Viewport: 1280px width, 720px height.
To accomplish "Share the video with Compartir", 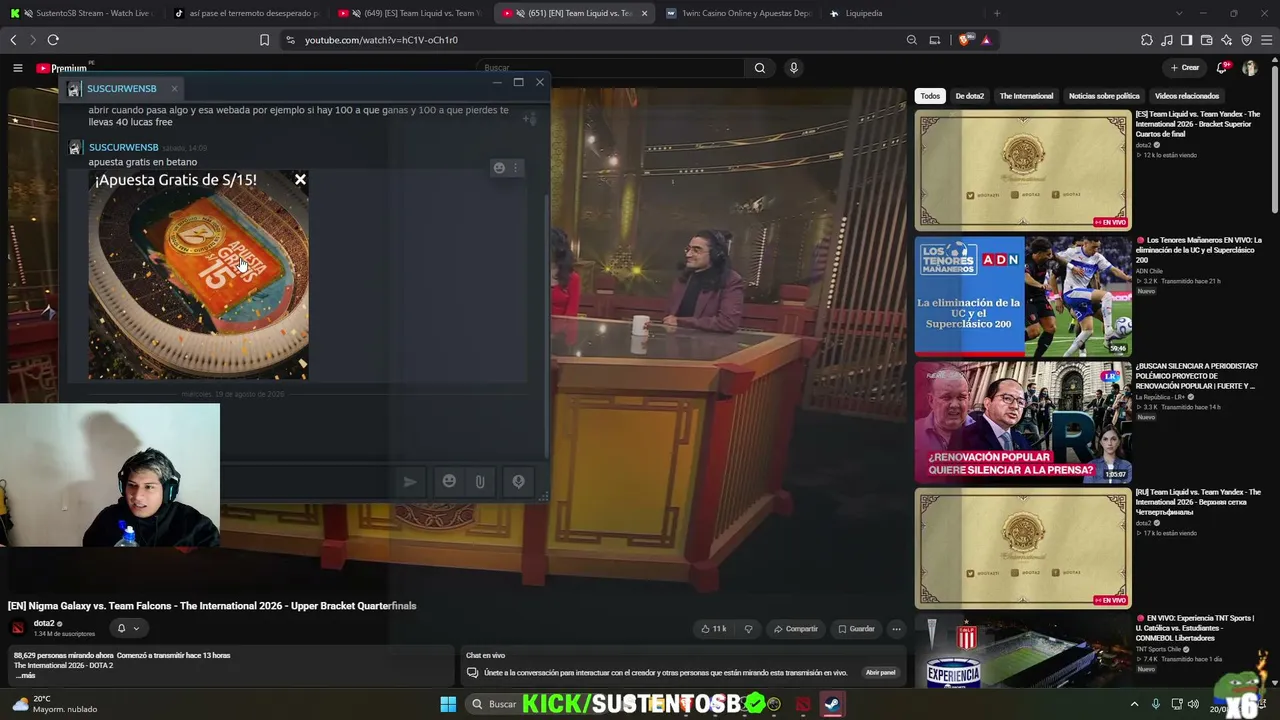I will 796,629.
